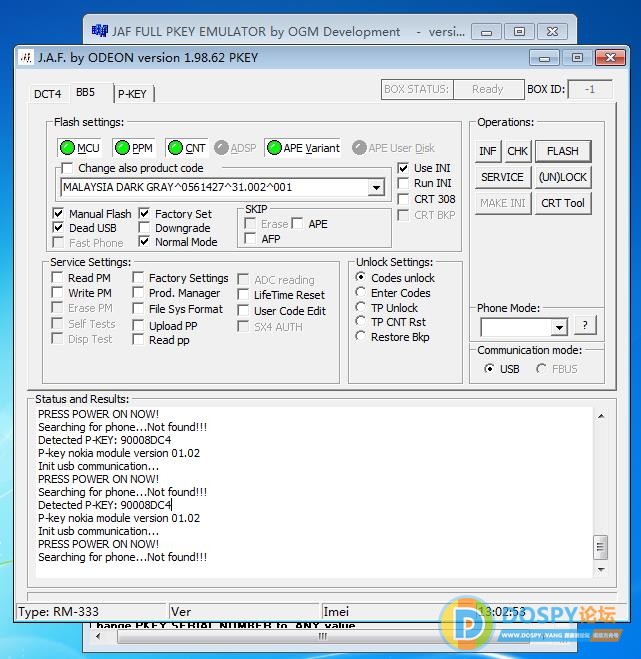Image resolution: width=641 pixels, height=659 pixels.
Task: Select Enter Codes radio option
Action: [360, 292]
